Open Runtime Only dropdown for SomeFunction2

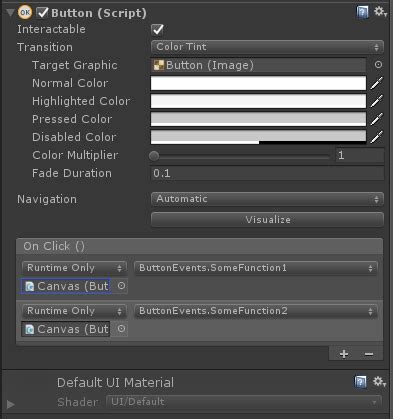74,311
